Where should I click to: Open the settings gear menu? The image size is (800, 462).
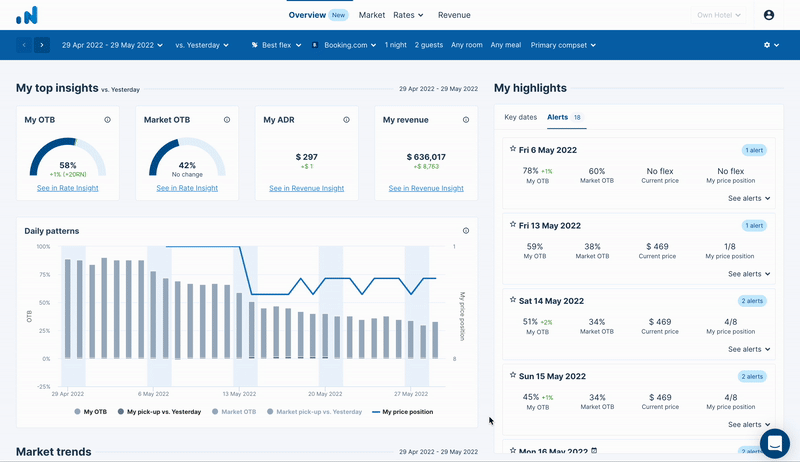771,45
